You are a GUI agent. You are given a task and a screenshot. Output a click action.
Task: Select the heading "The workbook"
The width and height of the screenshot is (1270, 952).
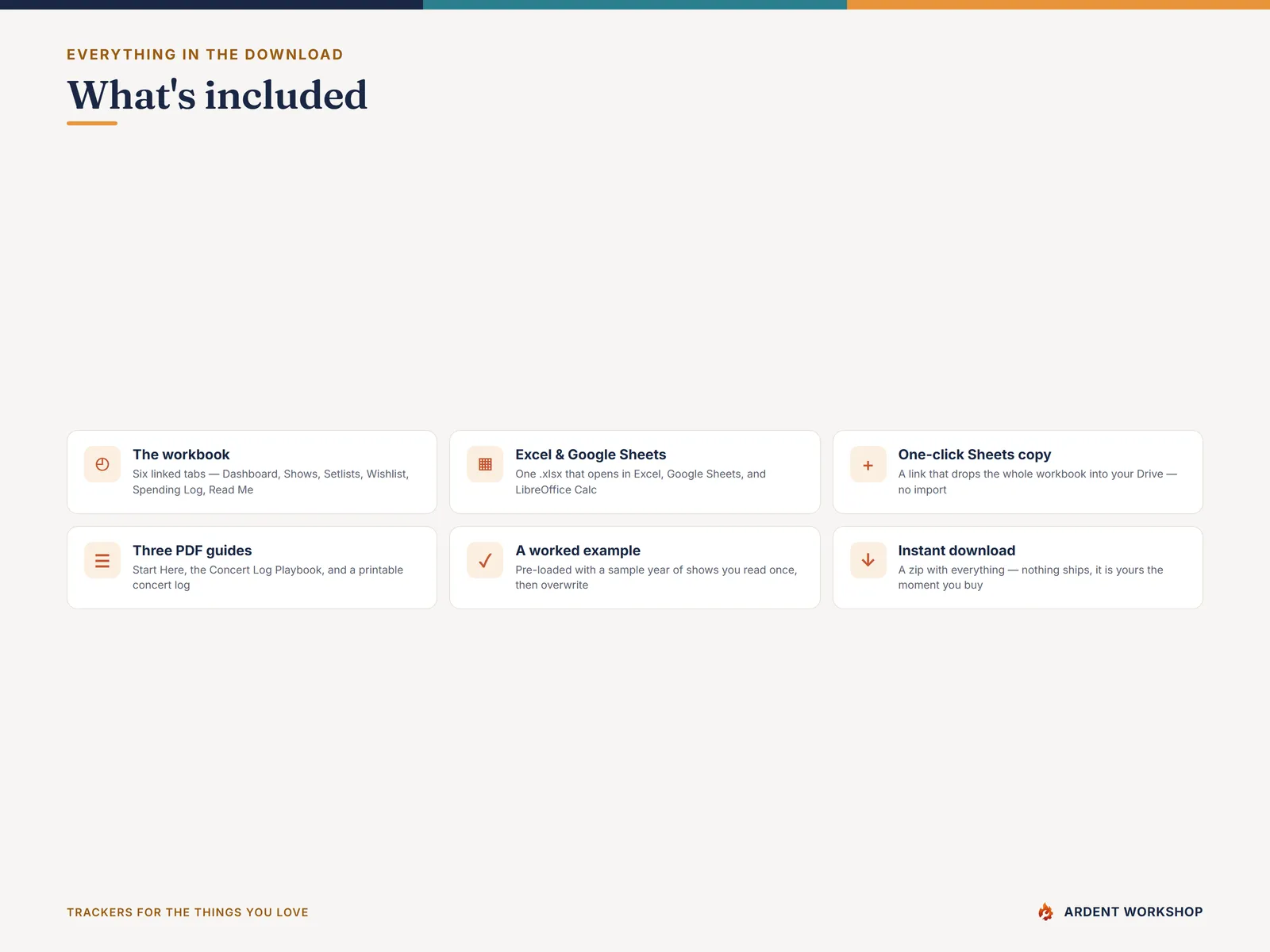tap(181, 455)
